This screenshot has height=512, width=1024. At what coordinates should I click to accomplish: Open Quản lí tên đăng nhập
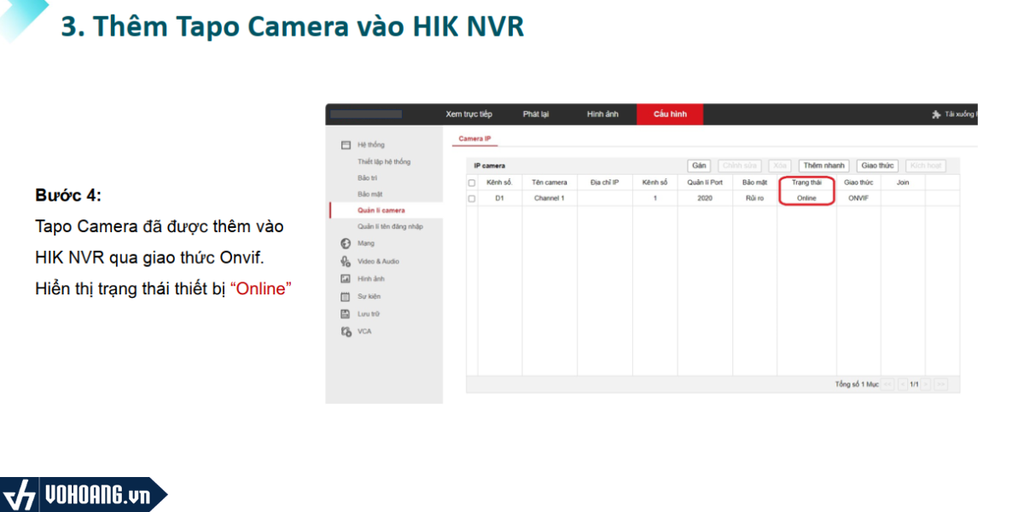[x=391, y=227]
